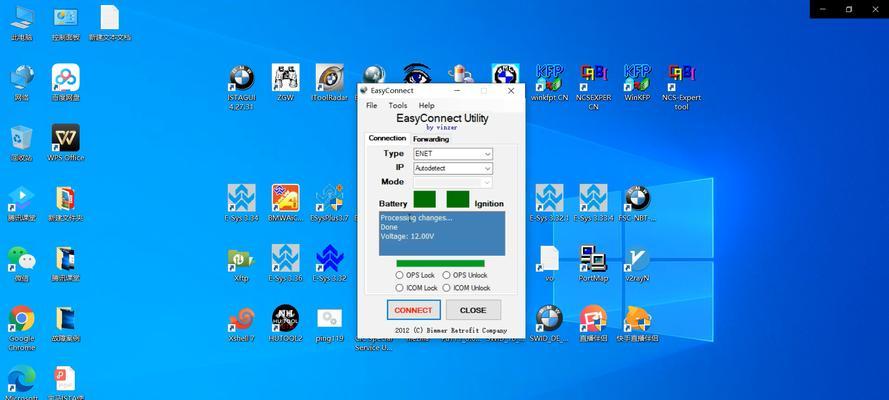Screen dimensions: 889x400
Task: Open the Tools menu in EasyConnect
Action: click(398, 105)
